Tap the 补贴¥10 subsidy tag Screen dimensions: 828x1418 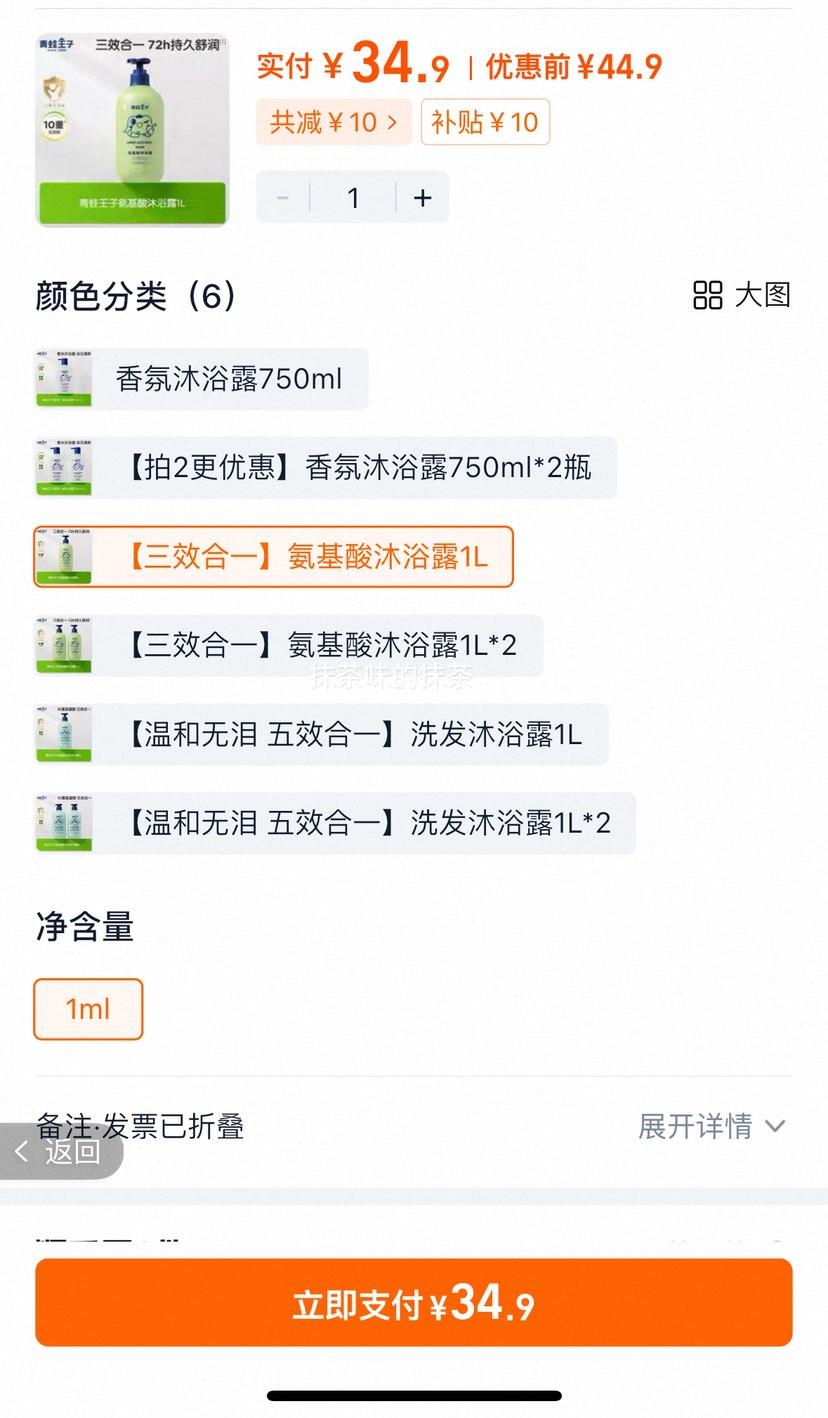pos(485,122)
